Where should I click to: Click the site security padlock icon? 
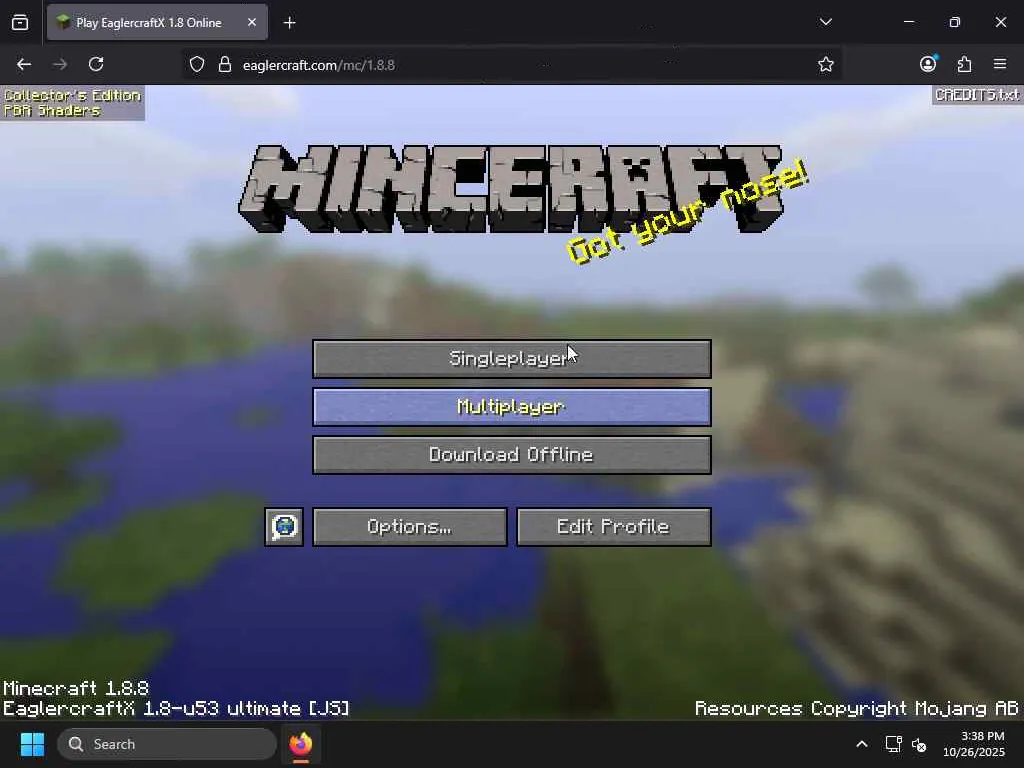click(225, 65)
